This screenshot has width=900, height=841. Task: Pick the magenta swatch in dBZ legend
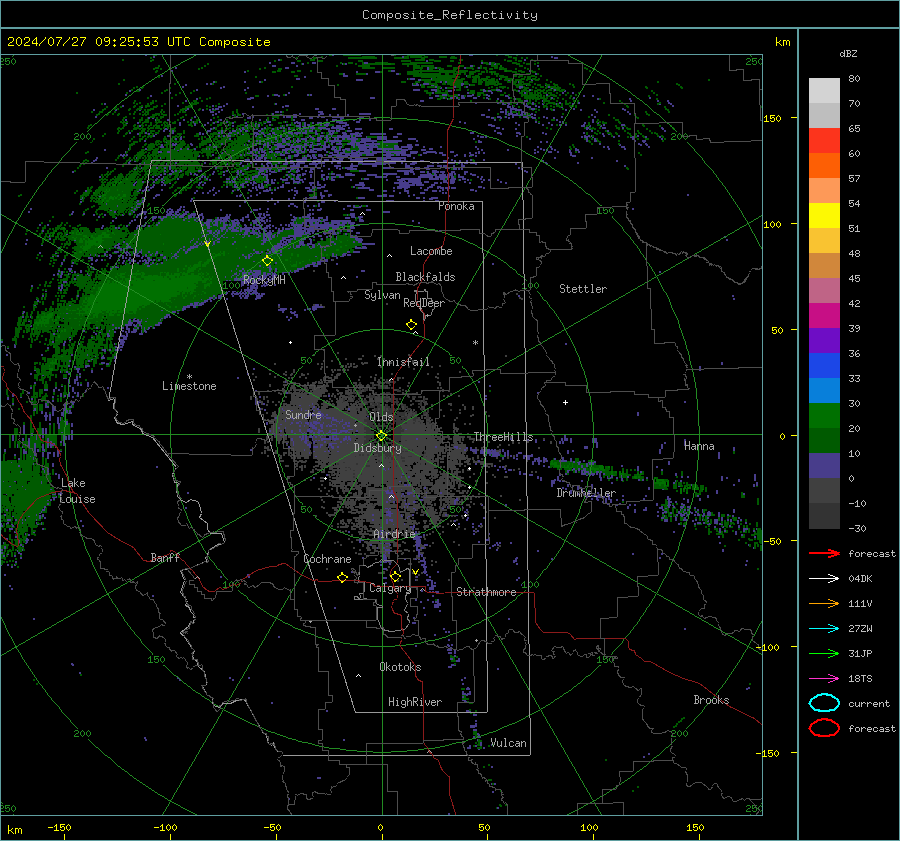point(824,315)
